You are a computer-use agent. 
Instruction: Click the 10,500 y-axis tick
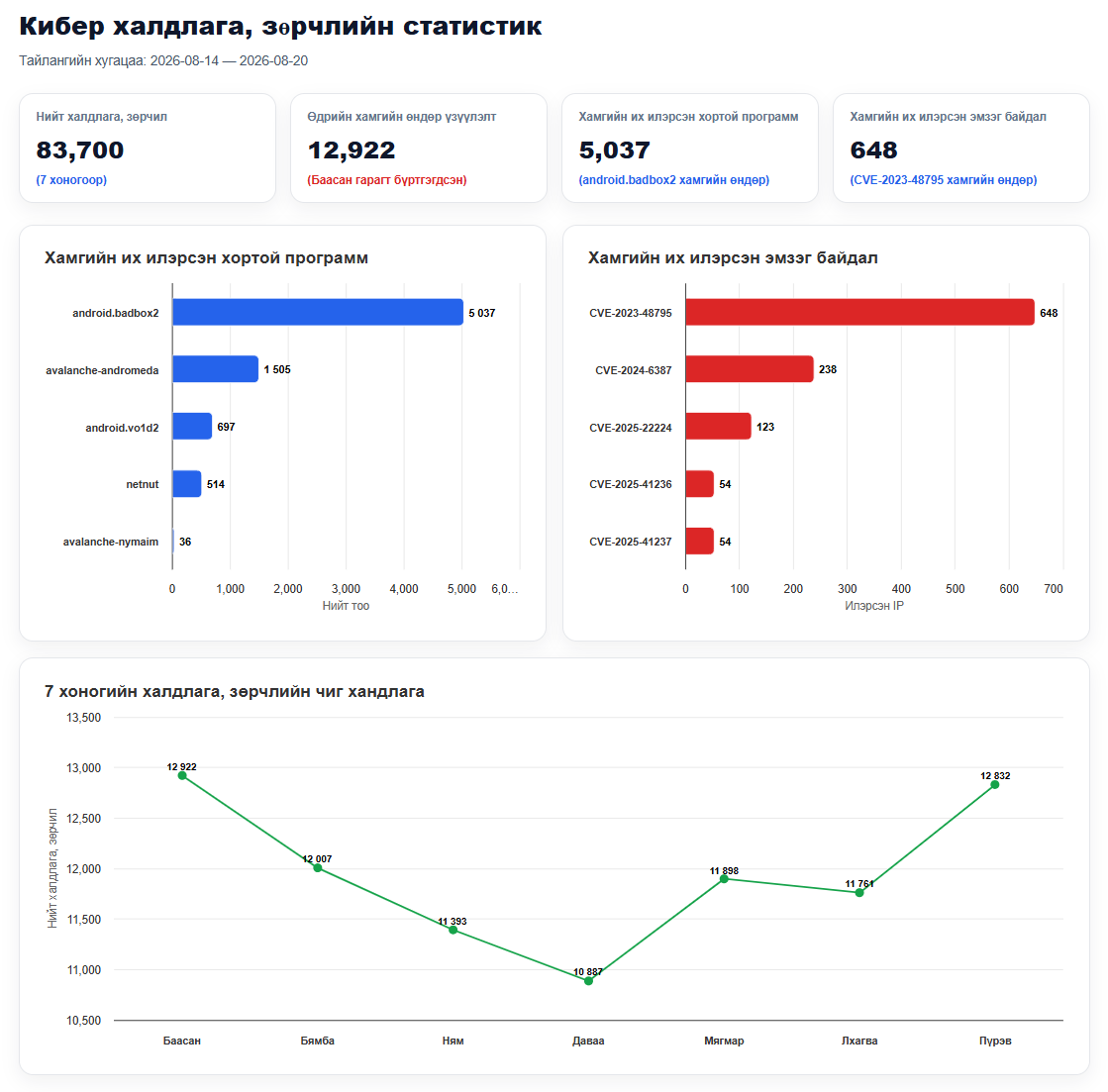83,1021
